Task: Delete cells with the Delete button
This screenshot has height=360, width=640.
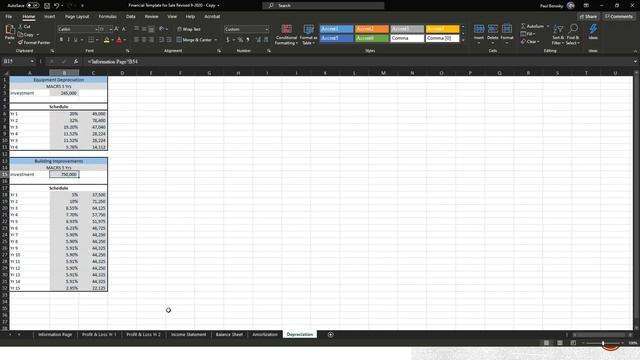Action: [x=493, y=33]
